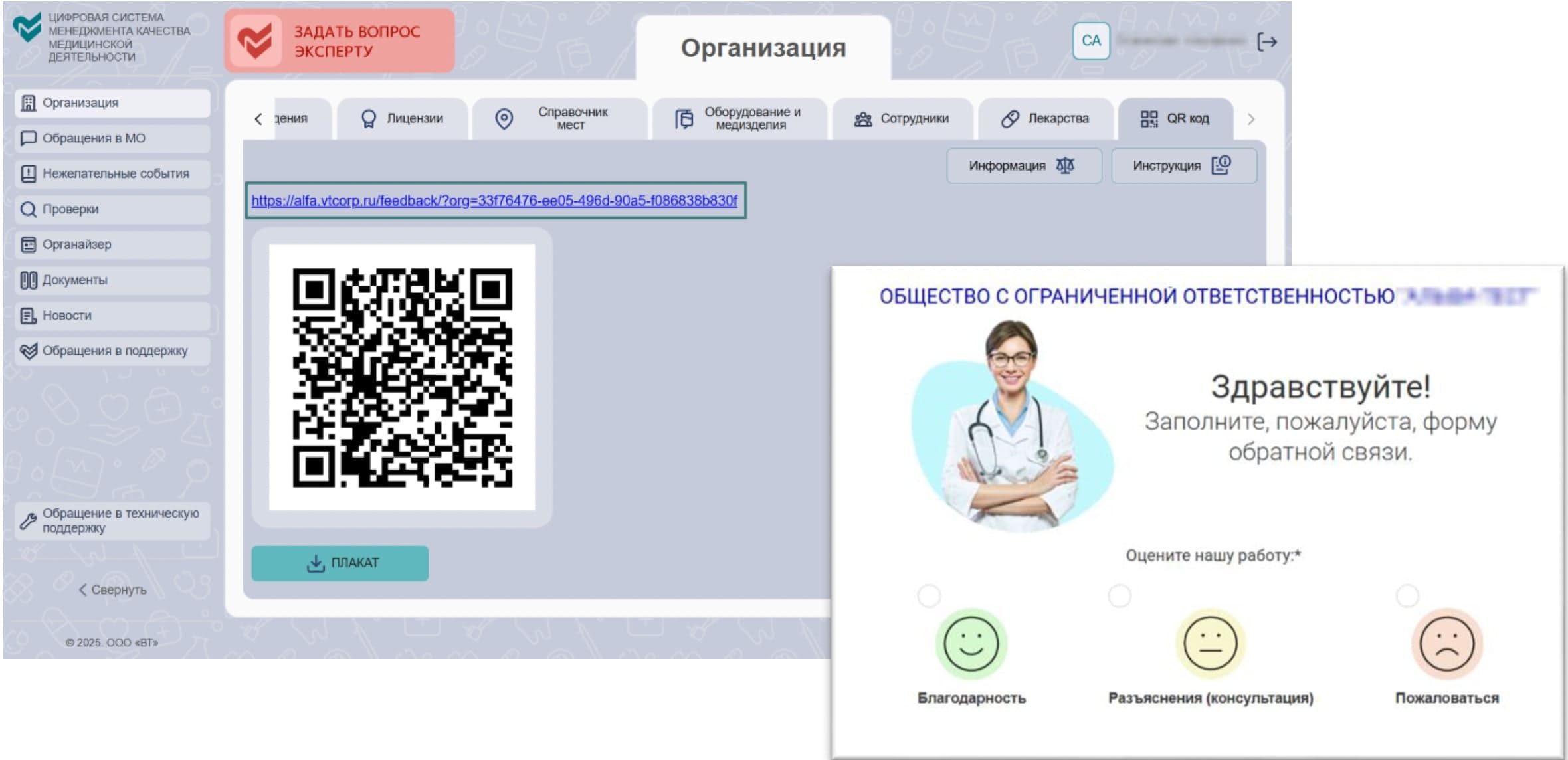Image resolution: width=1568 pixels, height=760 pixels.
Task: Click the wrench icon for technical support
Action: pos(28,521)
